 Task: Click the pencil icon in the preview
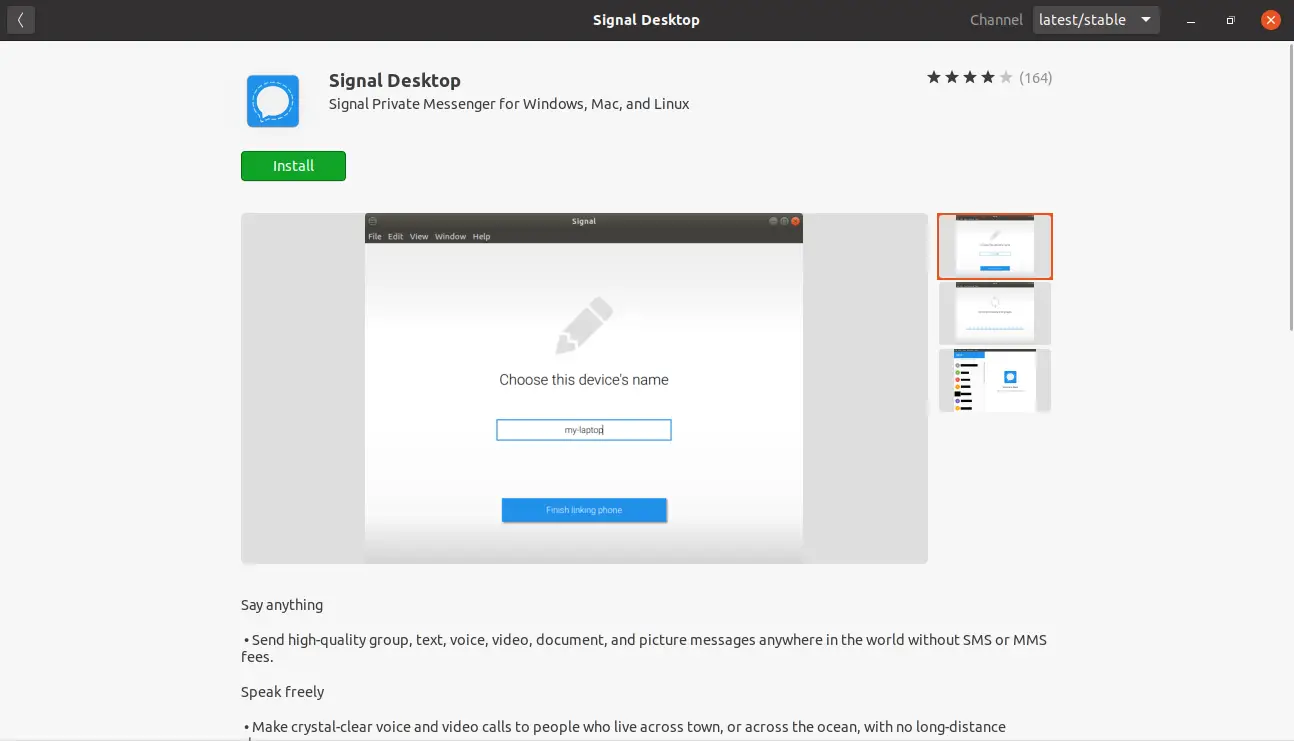coord(584,326)
